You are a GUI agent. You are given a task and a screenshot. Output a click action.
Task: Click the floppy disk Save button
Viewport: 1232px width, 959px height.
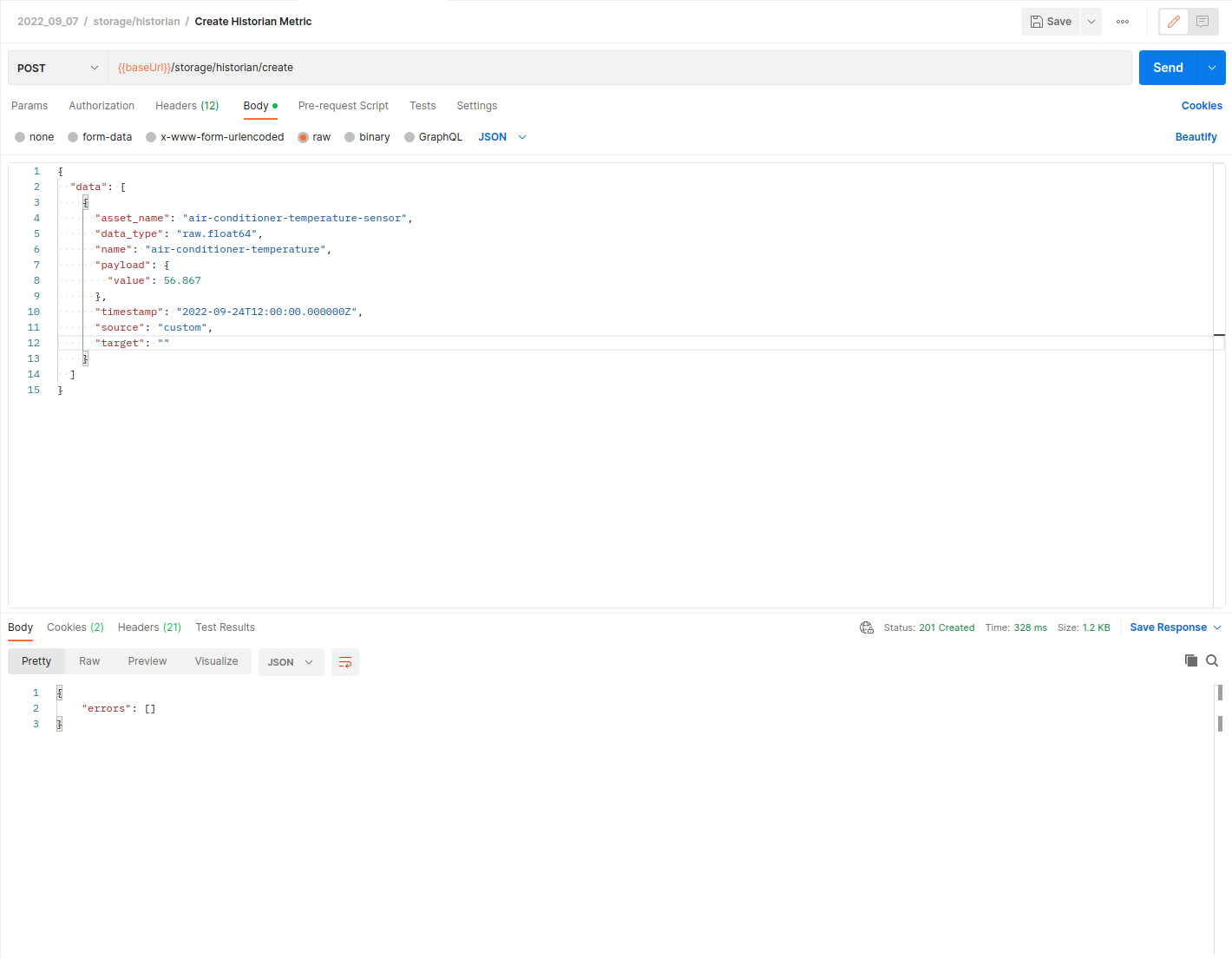[1051, 22]
